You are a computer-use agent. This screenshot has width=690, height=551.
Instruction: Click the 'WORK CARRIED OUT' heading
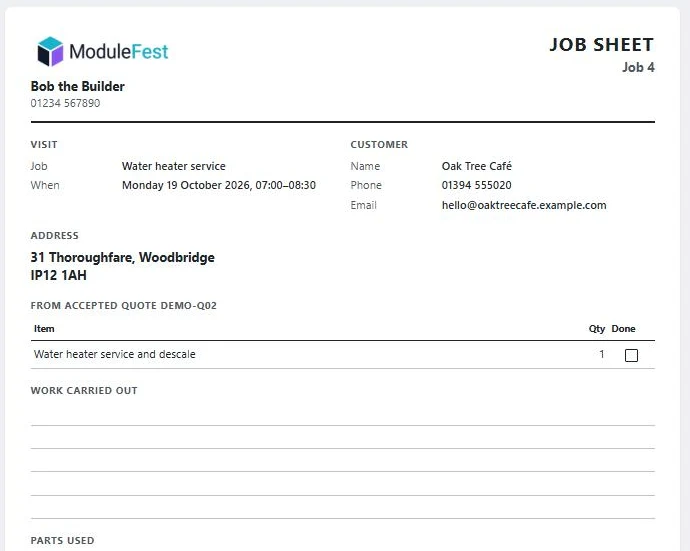click(84, 390)
